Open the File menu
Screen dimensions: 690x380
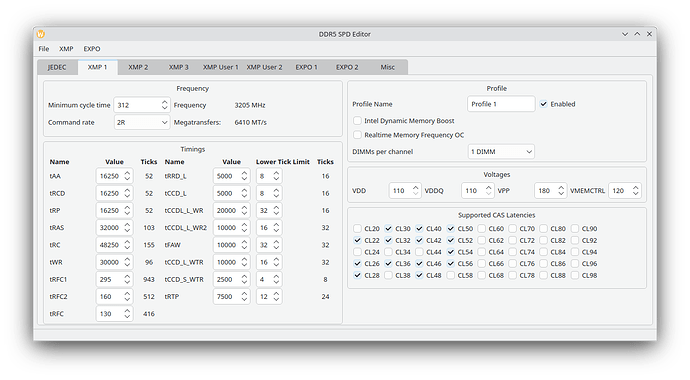click(44, 49)
